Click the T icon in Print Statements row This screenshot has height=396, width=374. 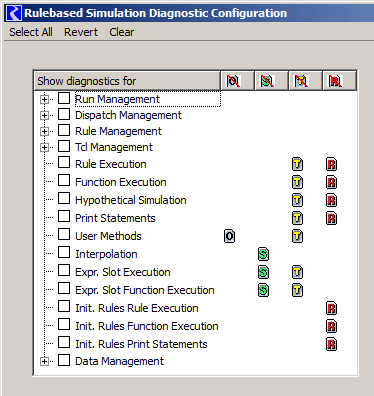tap(297, 218)
